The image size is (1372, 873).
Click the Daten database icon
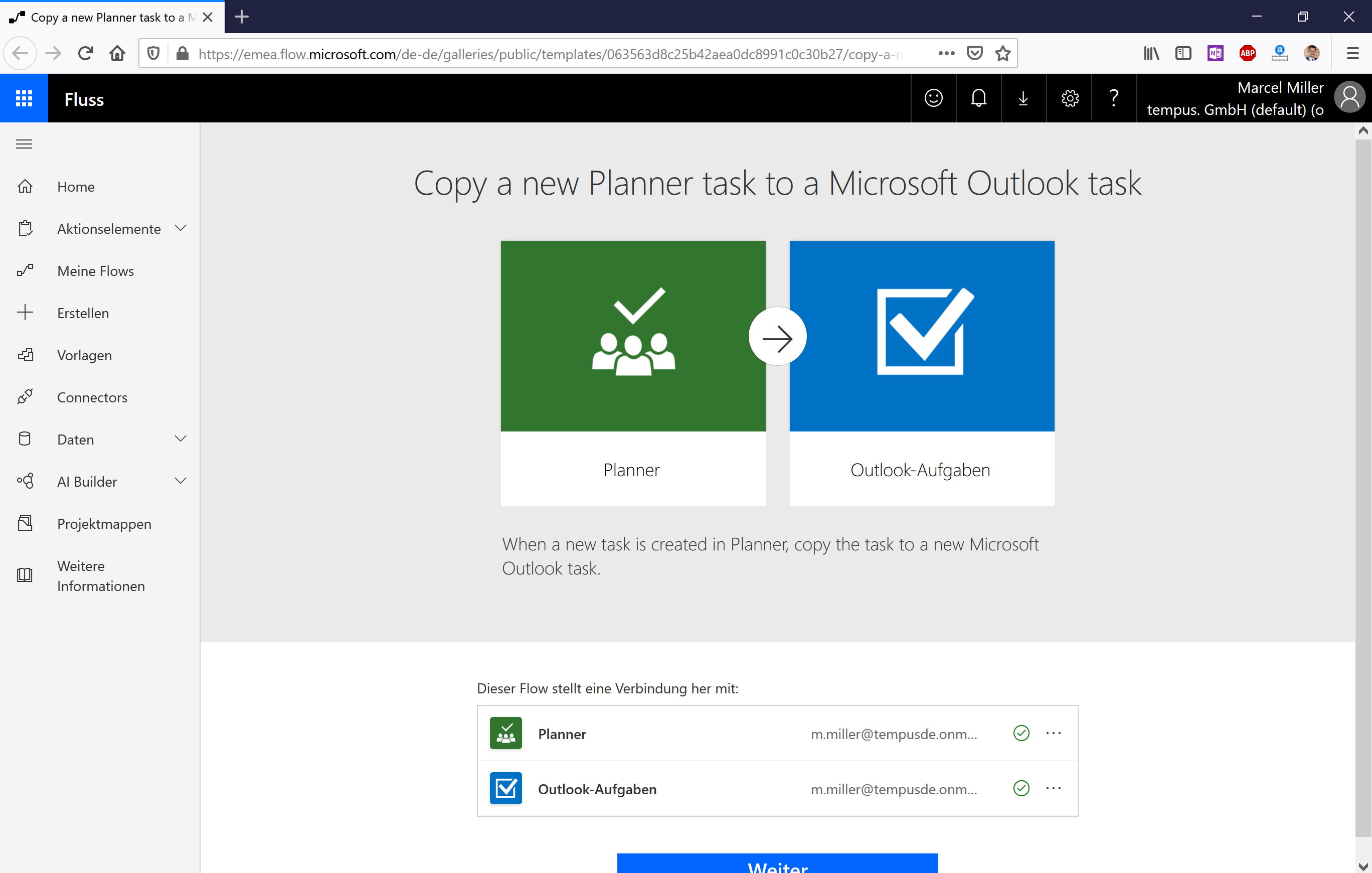pyautogui.click(x=25, y=439)
